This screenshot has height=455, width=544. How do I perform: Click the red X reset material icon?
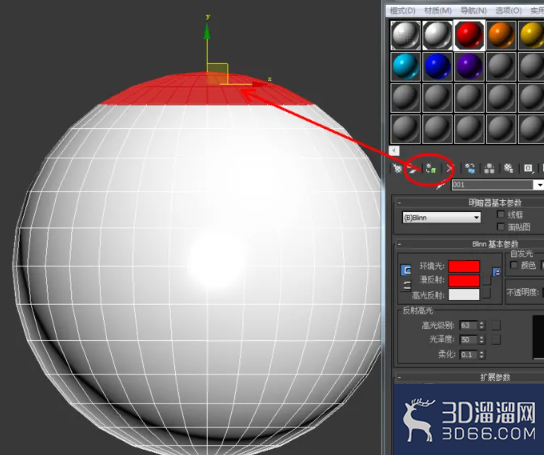tap(450, 169)
